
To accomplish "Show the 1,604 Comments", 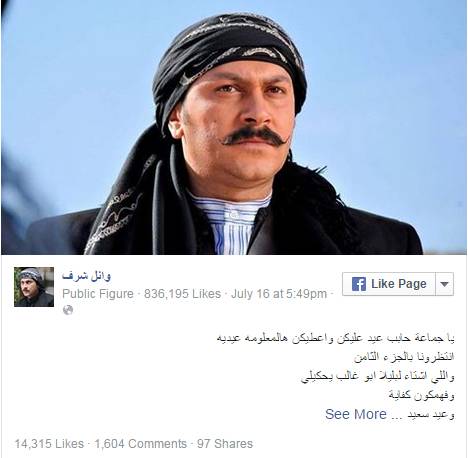I will pos(141,444).
